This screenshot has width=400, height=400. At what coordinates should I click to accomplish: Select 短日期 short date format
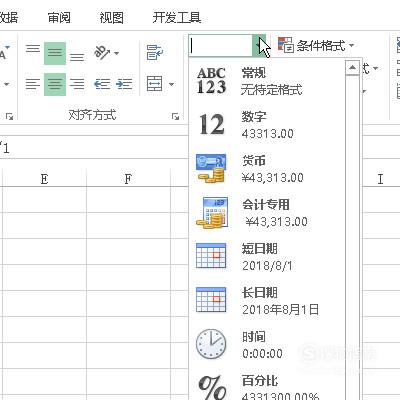[x=267, y=257]
